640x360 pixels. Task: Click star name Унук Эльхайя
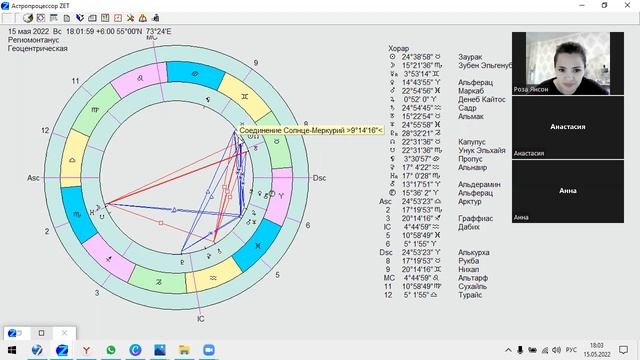[x=482, y=151]
